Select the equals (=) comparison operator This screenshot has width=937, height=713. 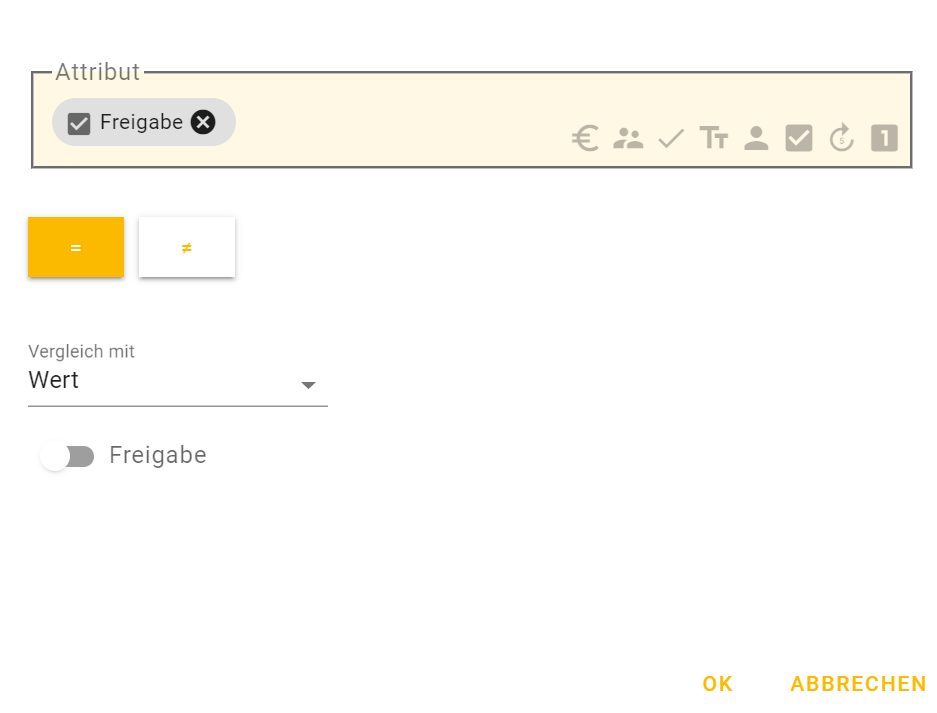(76, 247)
